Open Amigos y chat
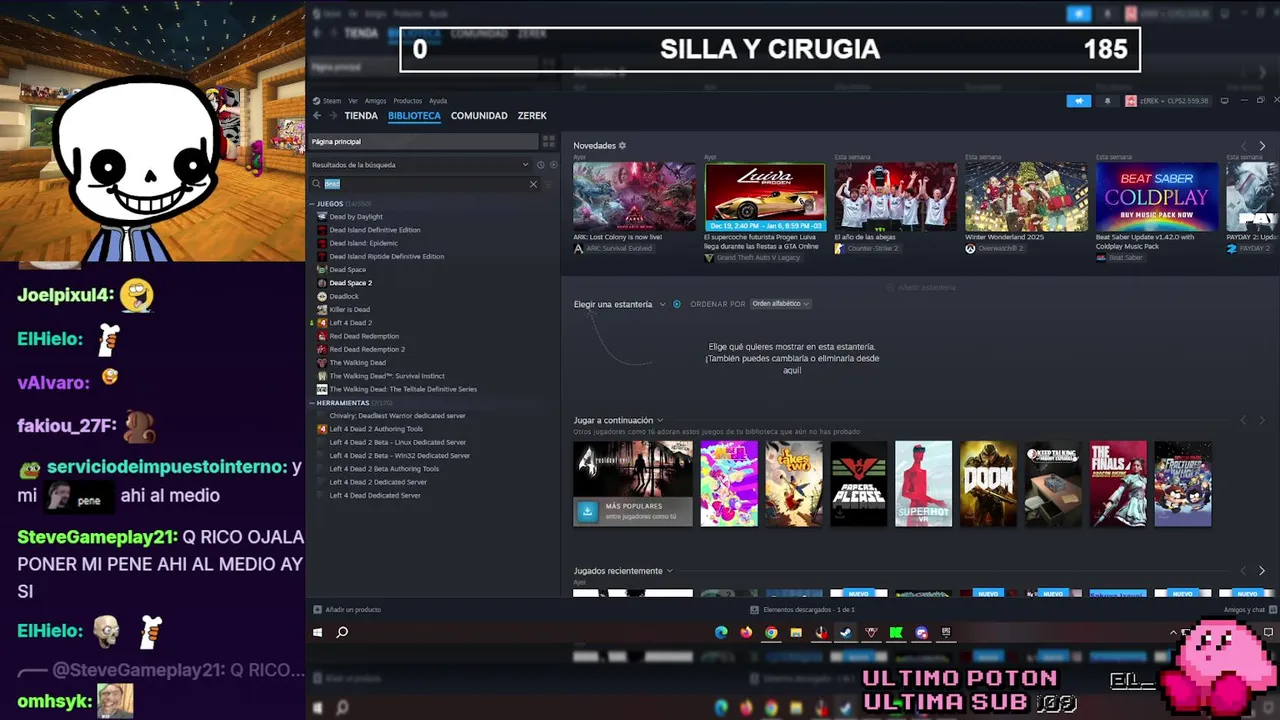The height and width of the screenshot is (720, 1280). [1244, 610]
